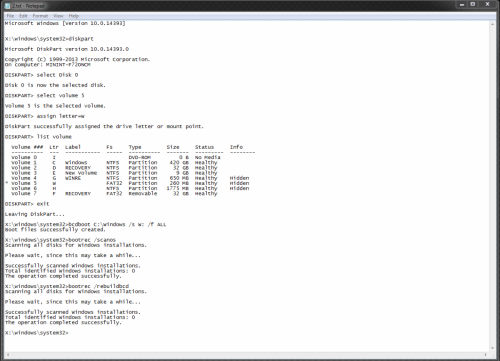Viewport: 500px width, 361px height.
Task: Maximize the Notepad window
Action: pyautogui.click(x=473, y=5)
